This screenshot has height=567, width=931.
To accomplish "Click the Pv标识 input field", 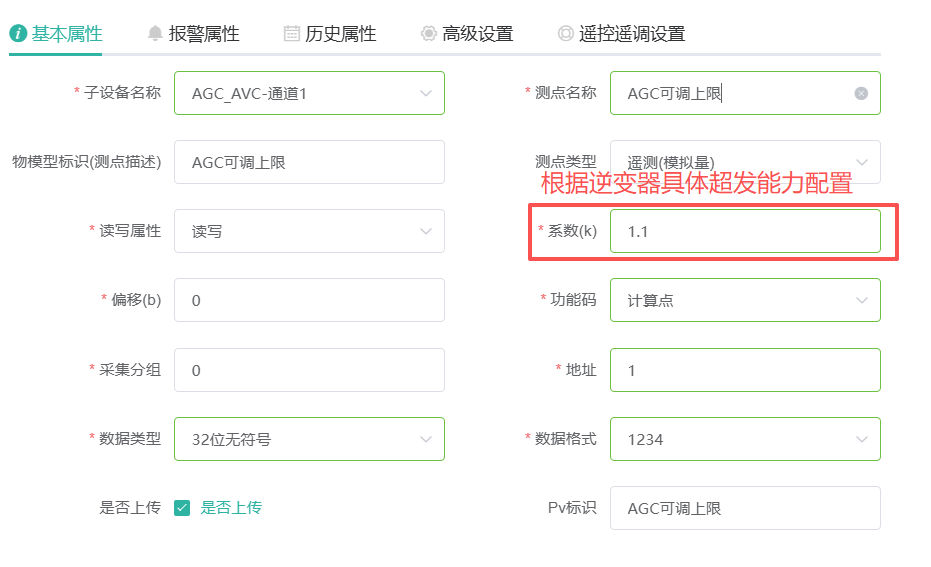I will (x=744, y=508).
